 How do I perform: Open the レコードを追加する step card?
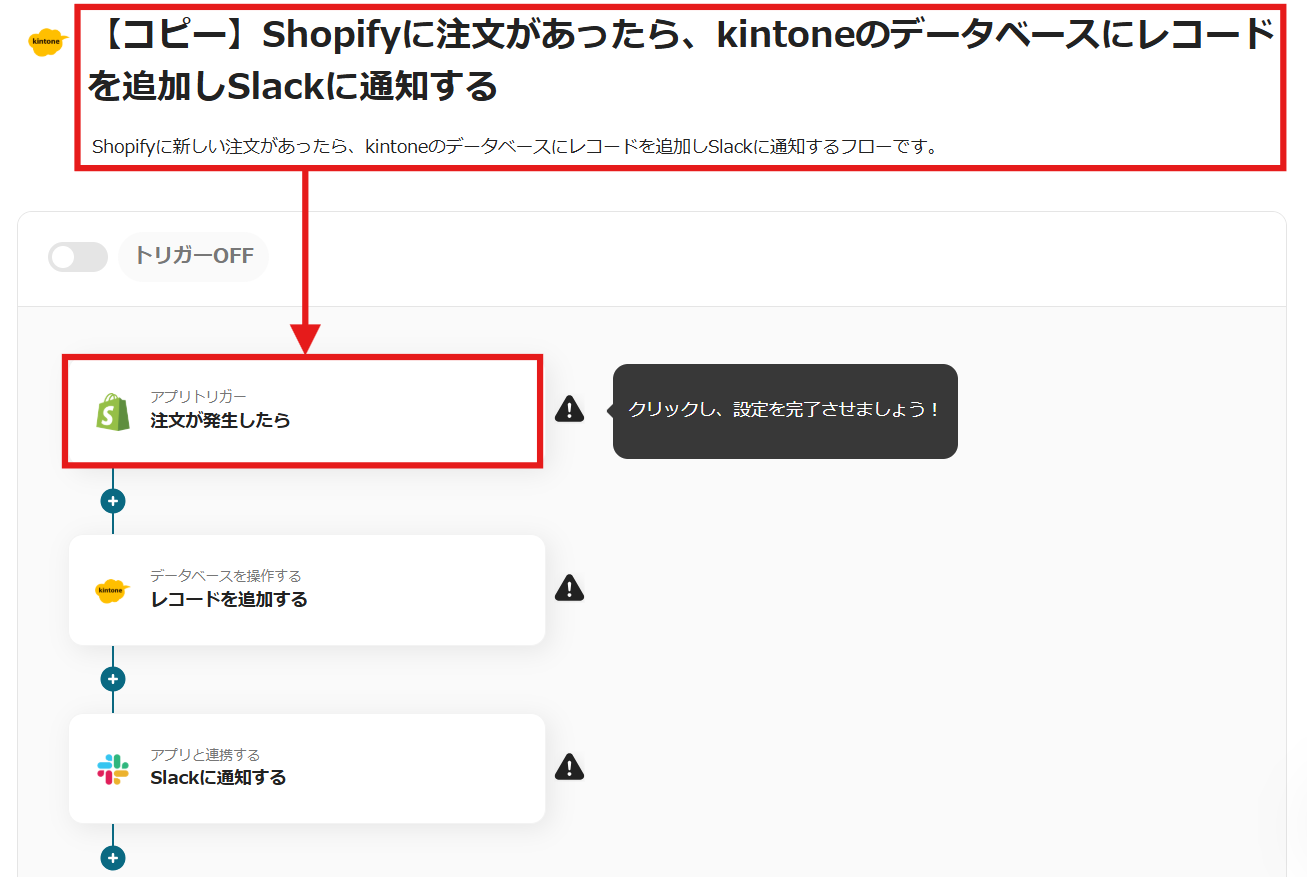[x=307, y=590]
